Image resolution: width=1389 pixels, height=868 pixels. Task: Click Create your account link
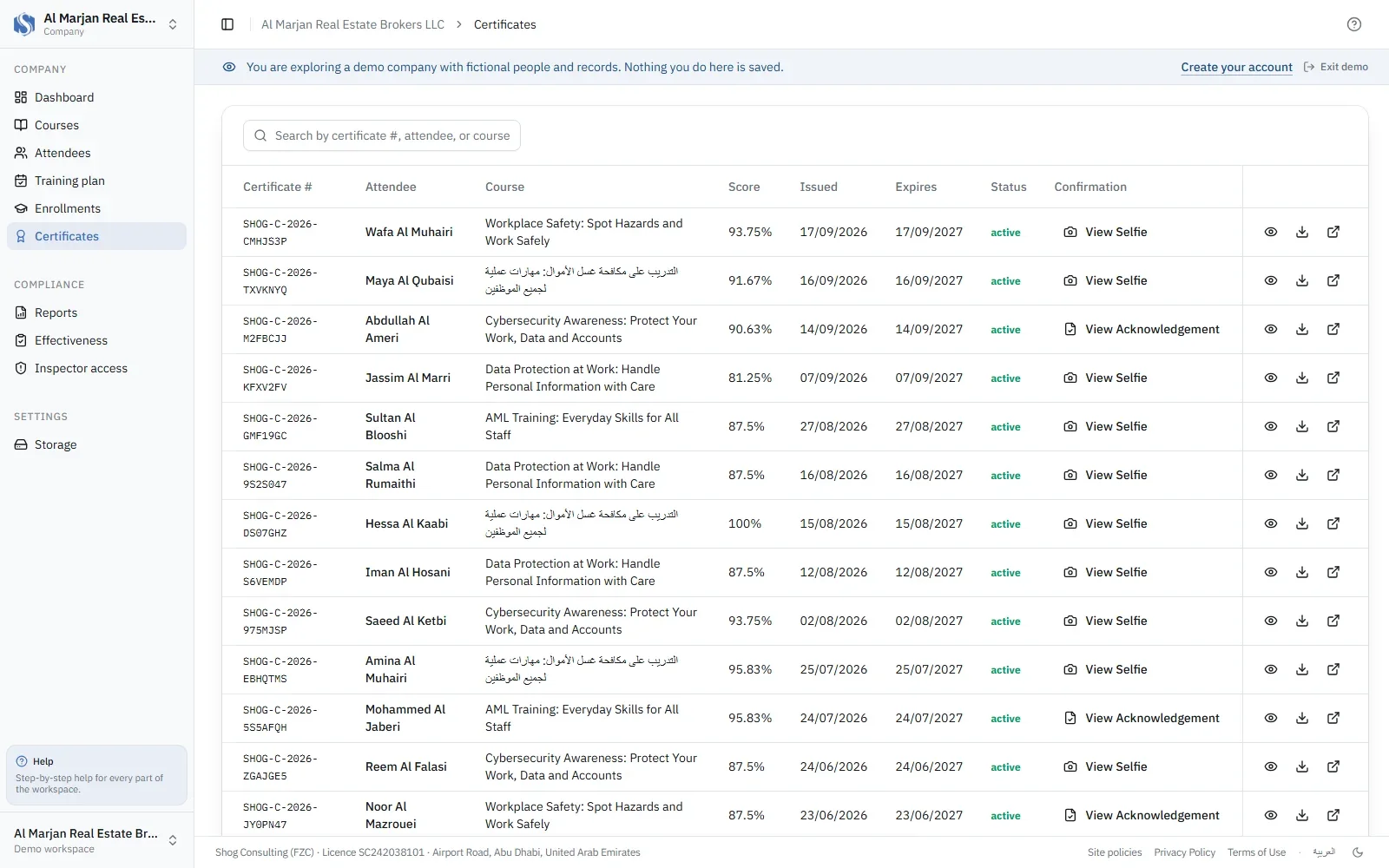(x=1236, y=67)
